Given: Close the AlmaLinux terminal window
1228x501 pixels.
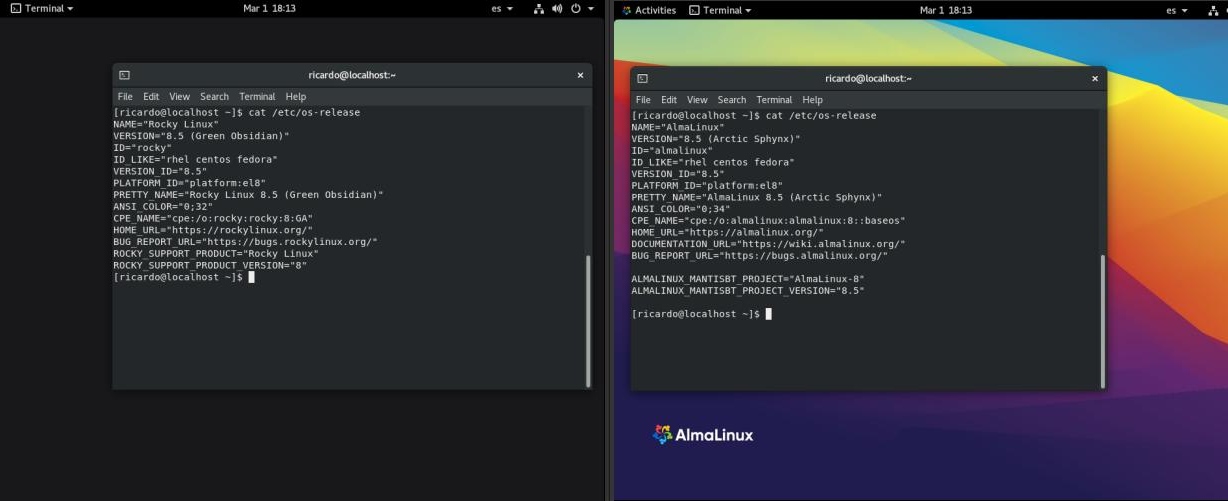Looking at the screenshot, I should [1095, 78].
